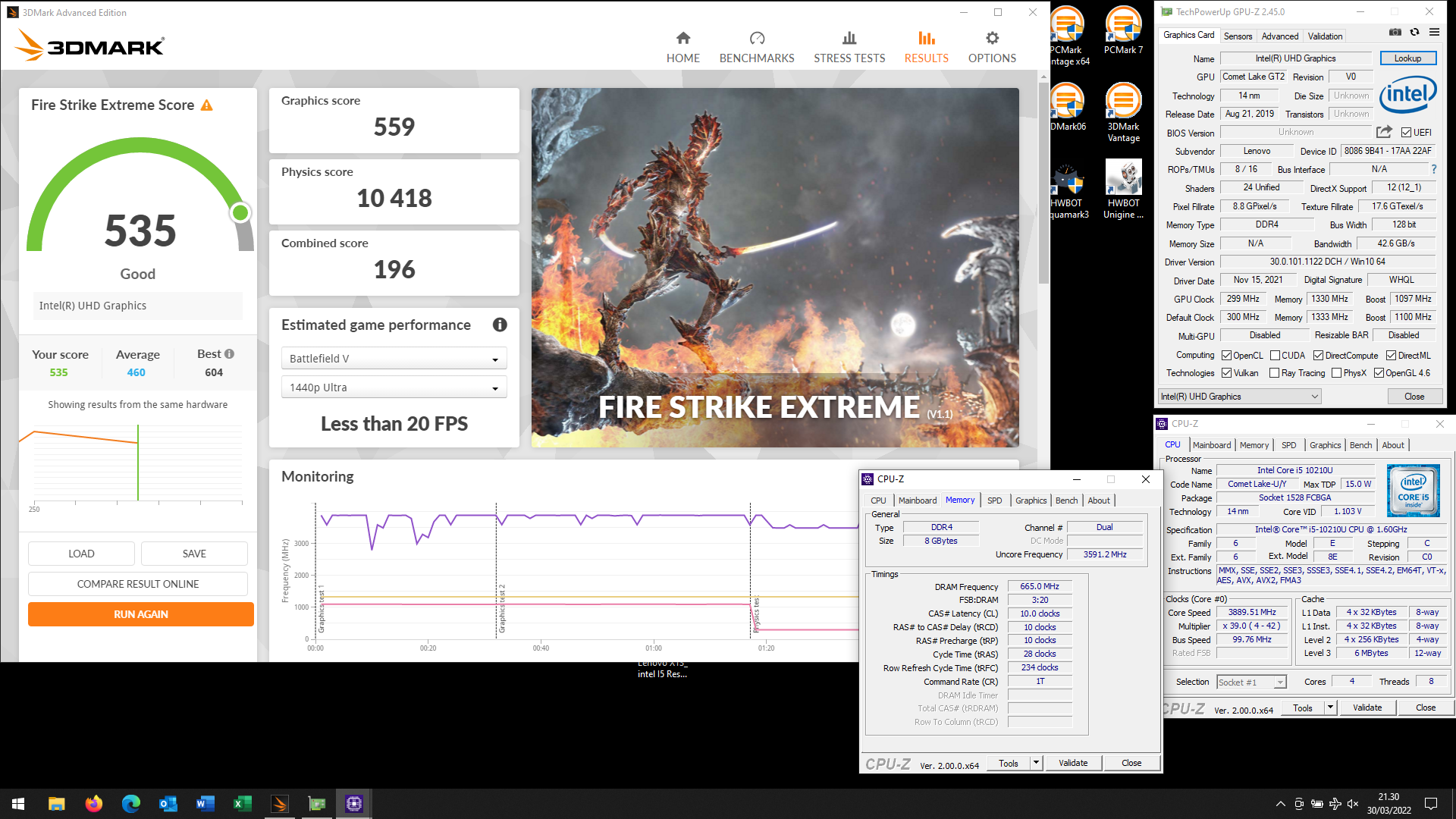
Task: Click the score gauge green indicator knob
Action: click(240, 212)
